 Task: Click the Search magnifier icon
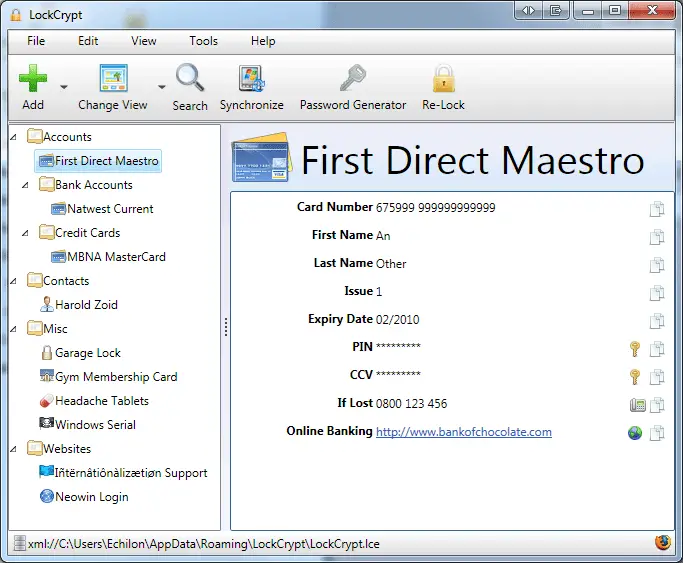(x=190, y=78)
